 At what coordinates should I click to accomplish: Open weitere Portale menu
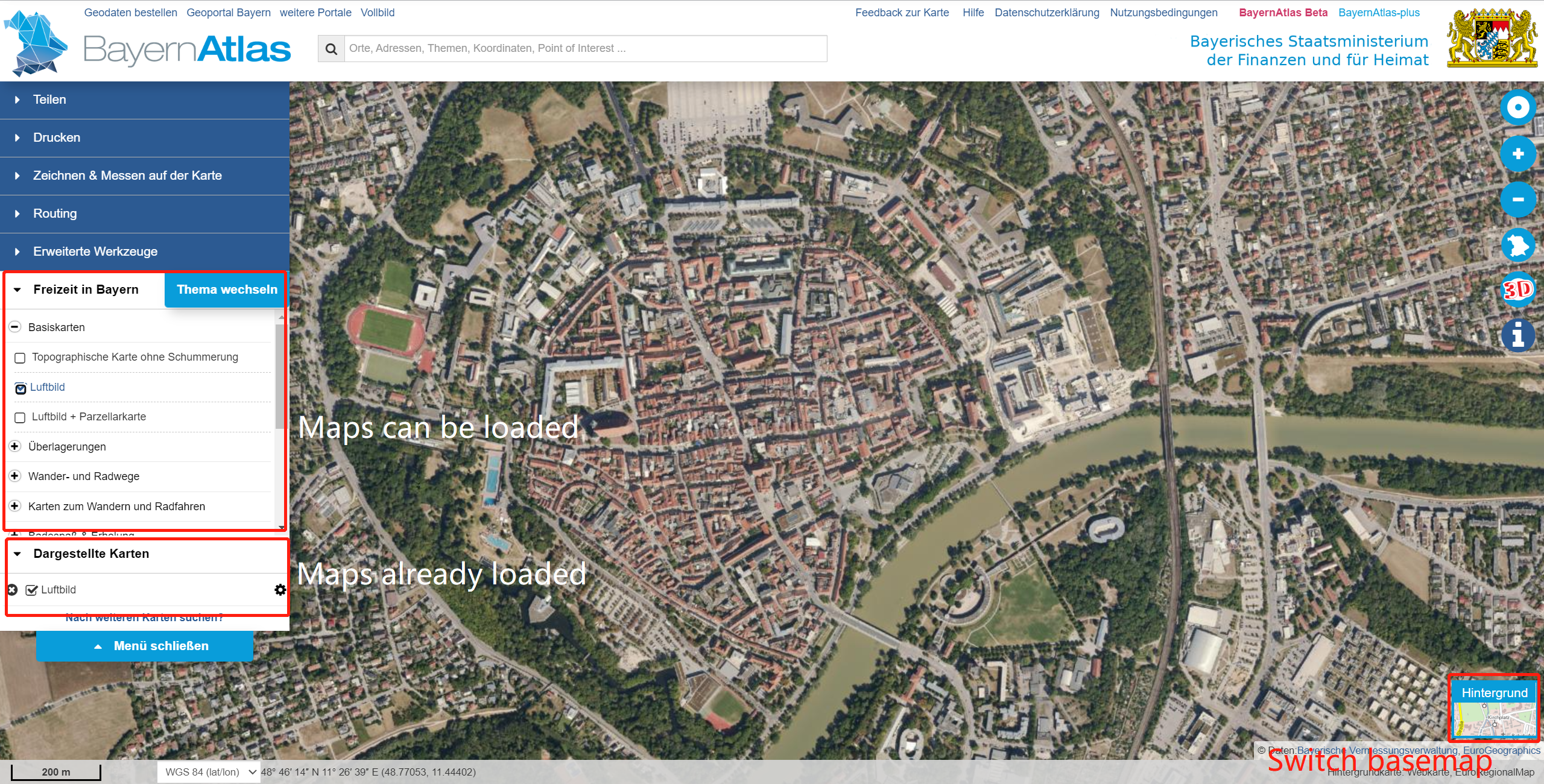tap(315, 13)
